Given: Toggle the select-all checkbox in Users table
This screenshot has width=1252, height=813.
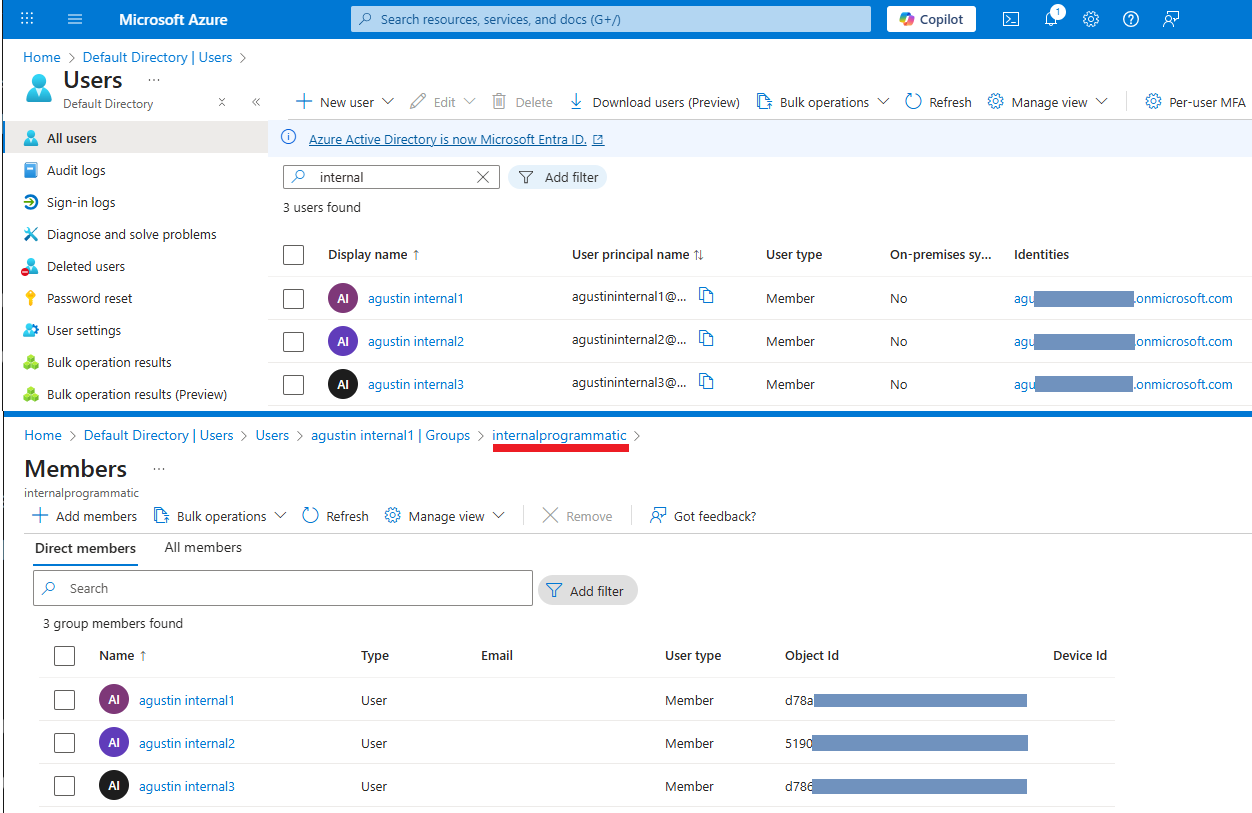Looking at the screenshot, I should tap(293, 255).
